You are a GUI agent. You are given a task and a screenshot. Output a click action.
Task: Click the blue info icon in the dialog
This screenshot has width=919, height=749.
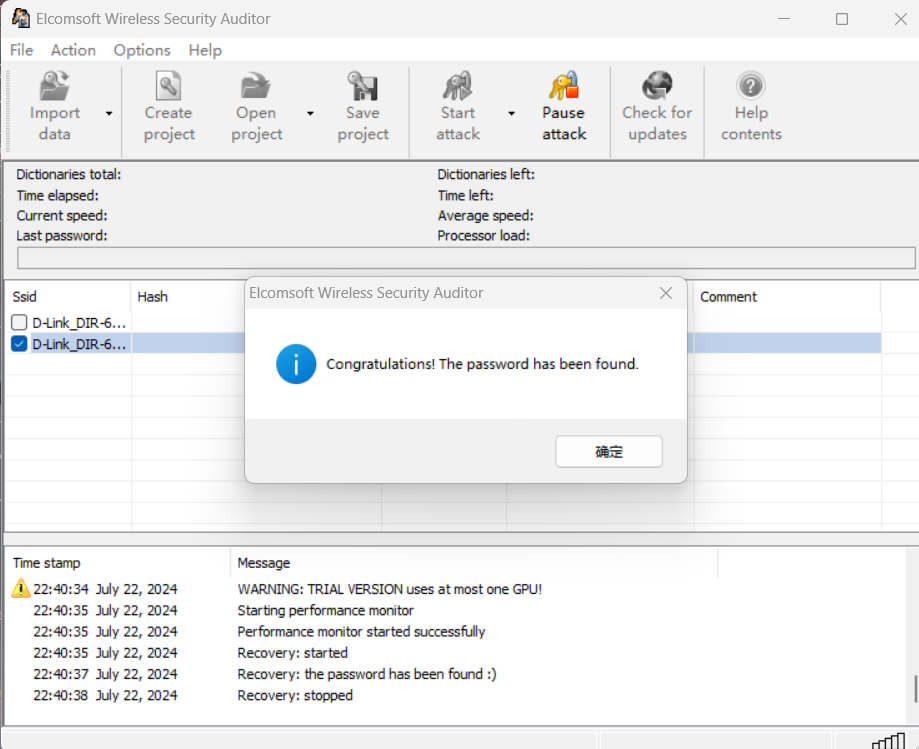click(x=296, y=364)
